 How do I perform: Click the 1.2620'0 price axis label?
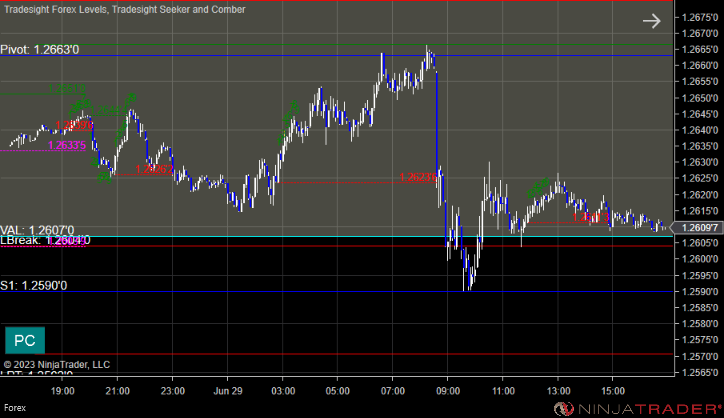coord(700,194)
